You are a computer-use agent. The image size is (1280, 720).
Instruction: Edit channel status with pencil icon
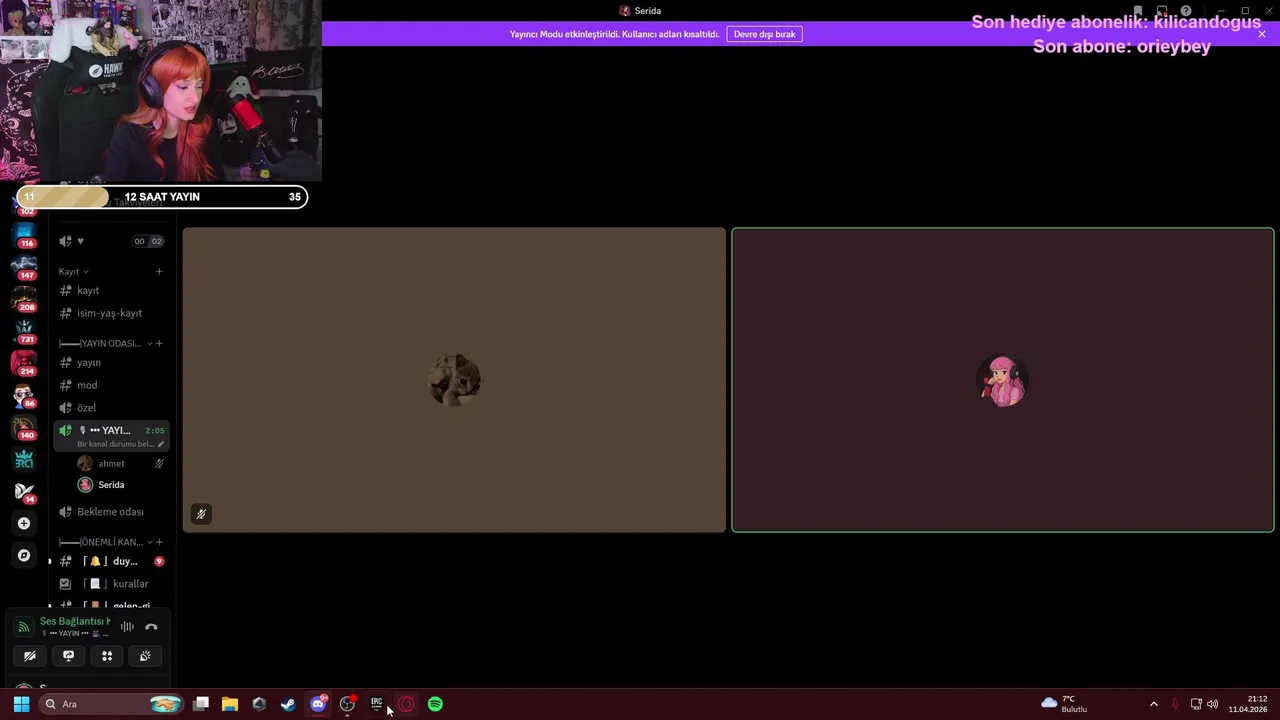pos(161,444)
